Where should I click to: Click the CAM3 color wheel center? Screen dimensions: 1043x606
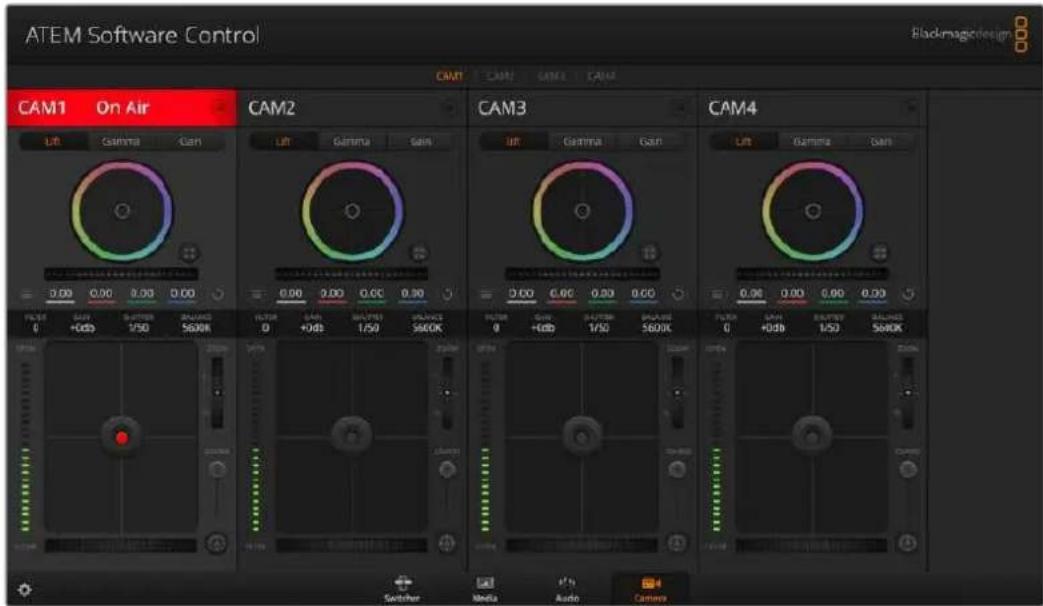[582, 211]
